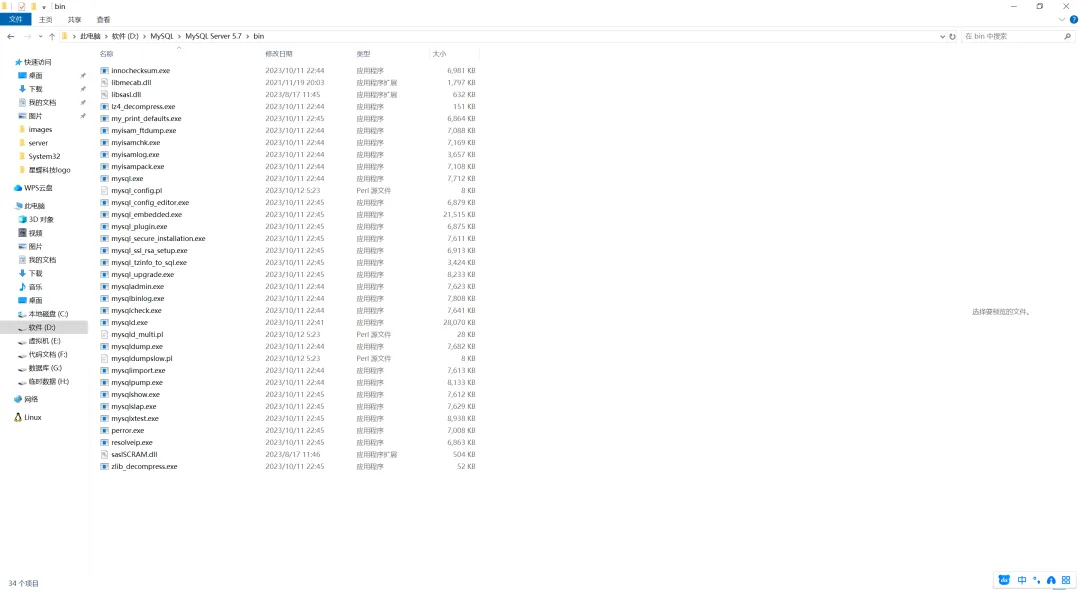Click the blue IME icon in tray
This screenshot has width=1080, height=590.
pyautogui.click(x=1004, y=580)
